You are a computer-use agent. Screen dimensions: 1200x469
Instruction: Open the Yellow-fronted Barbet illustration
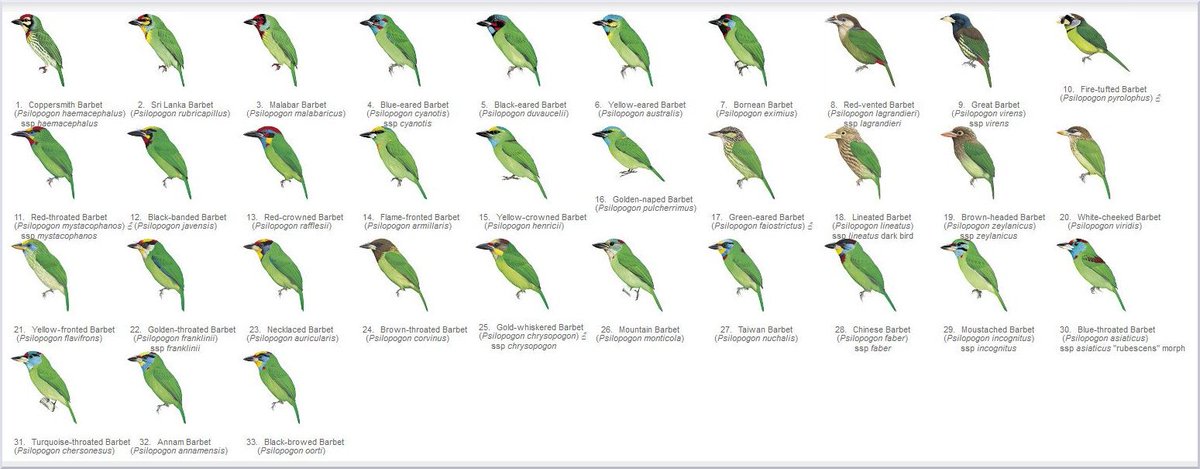pyautogui.click(x=40, y=274)
